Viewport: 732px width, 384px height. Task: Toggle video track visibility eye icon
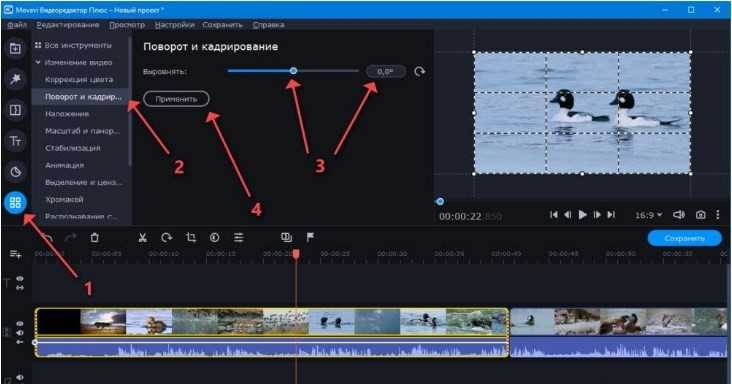coord(20,323)
